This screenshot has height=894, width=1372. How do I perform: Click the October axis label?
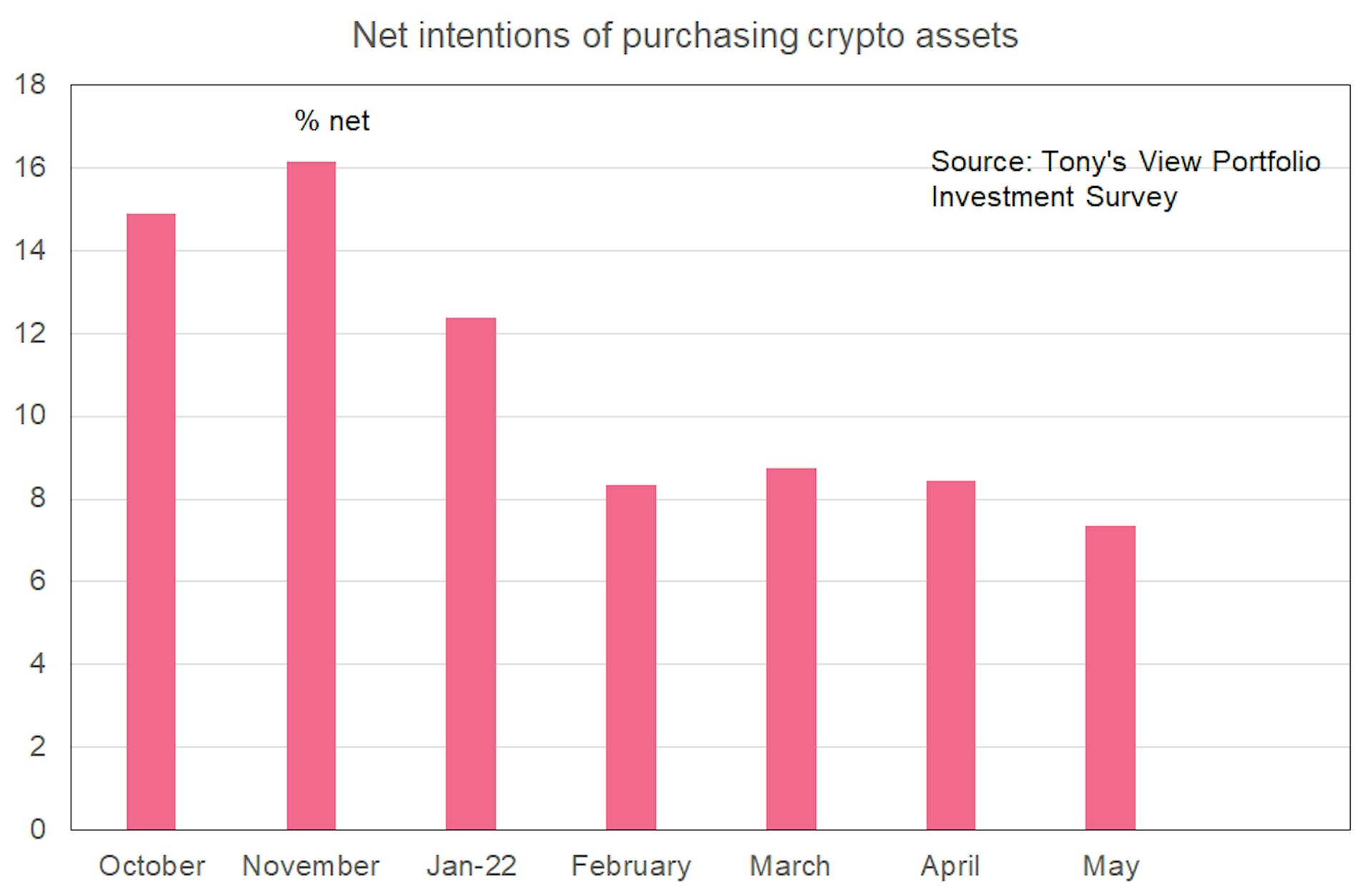pos(151,866)
